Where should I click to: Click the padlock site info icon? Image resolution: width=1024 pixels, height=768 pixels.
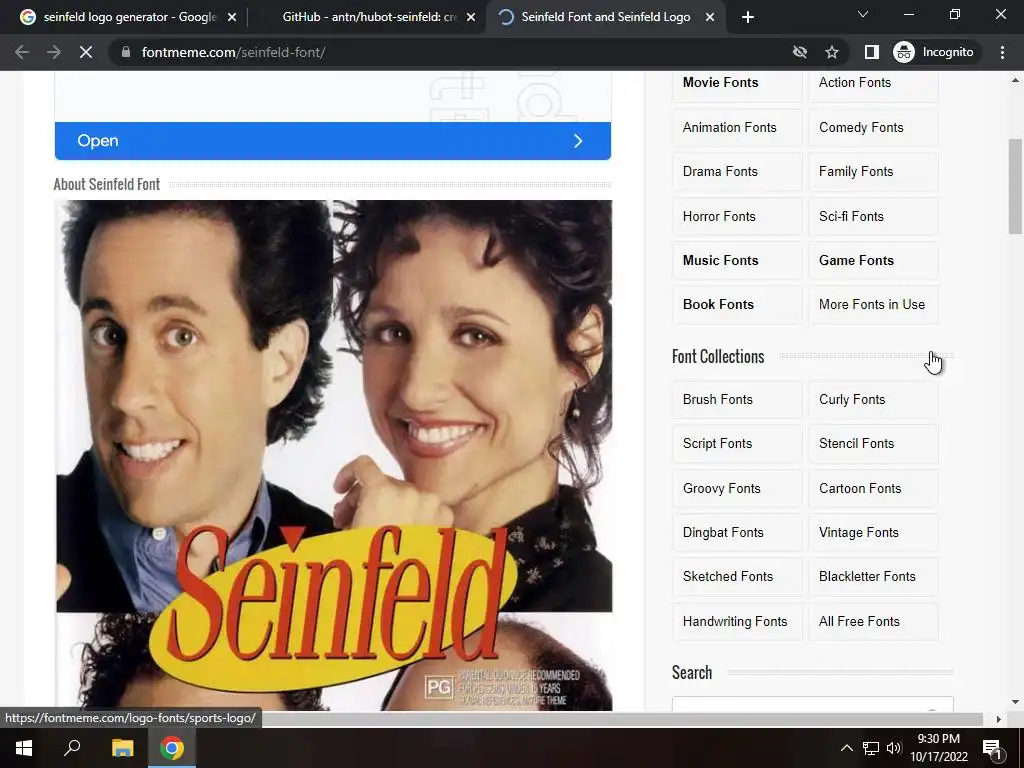coord(126,52)
